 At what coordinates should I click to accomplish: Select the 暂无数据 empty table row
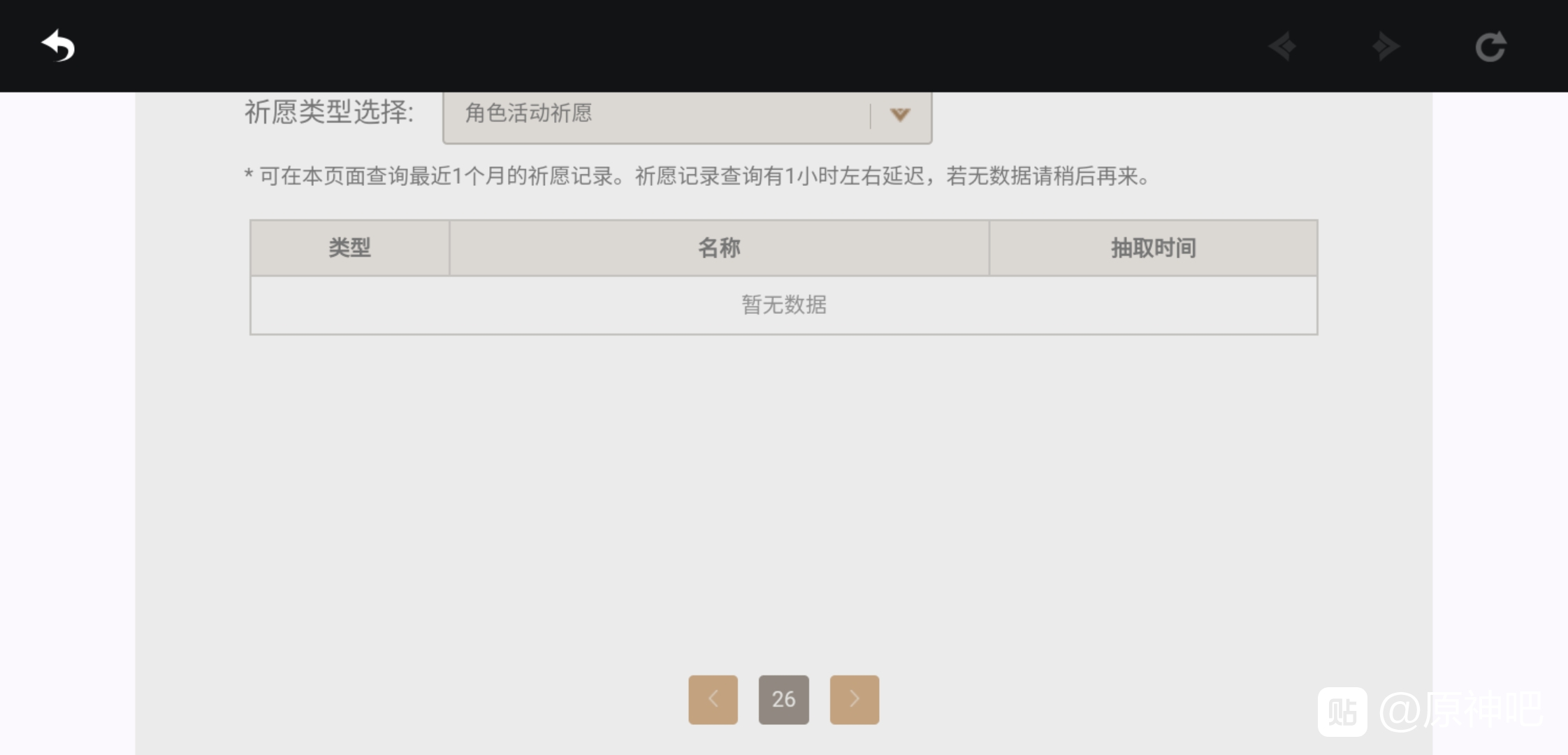pyautogui.click(x=784, y=305)
